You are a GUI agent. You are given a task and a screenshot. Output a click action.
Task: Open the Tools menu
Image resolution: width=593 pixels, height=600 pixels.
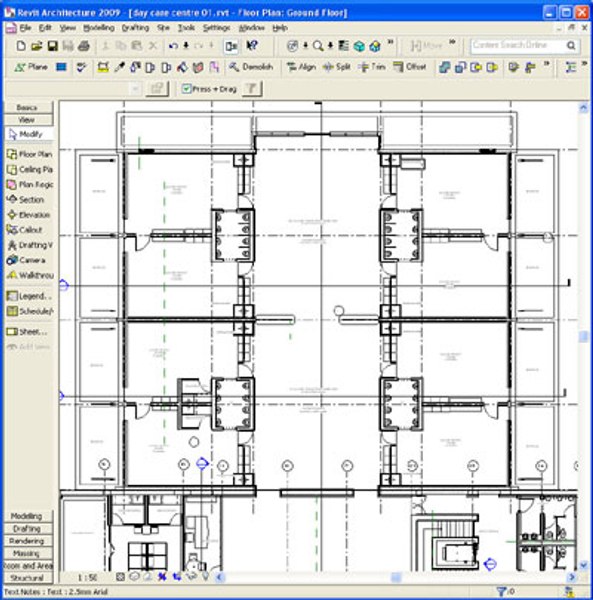(x=186, y=28)
